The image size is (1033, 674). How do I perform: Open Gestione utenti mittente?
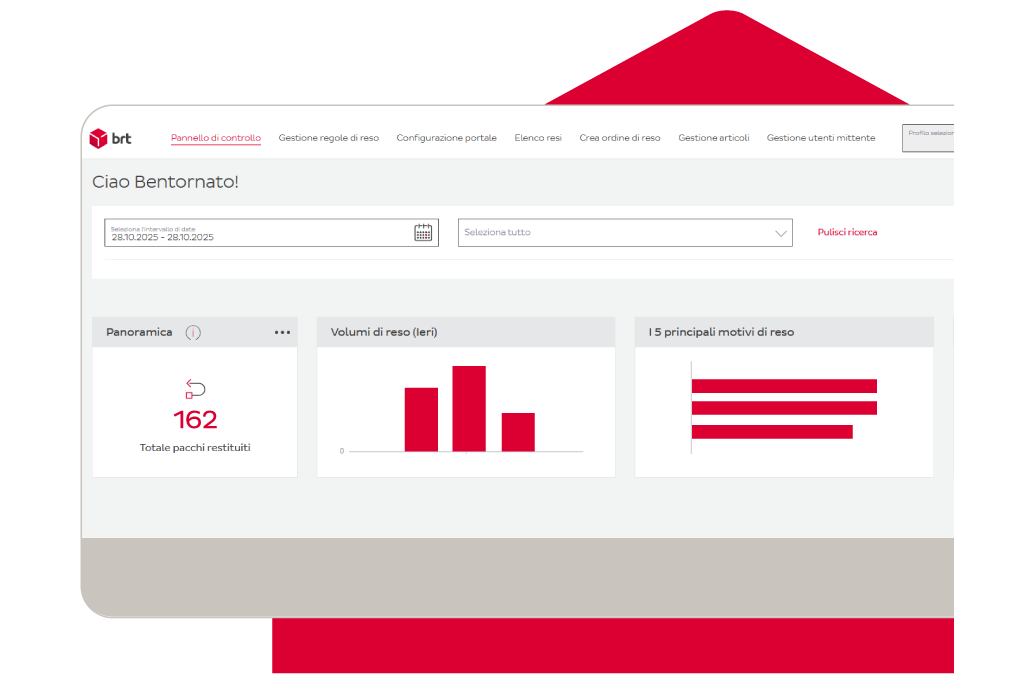pyautogui.click(x=820, y=138)
